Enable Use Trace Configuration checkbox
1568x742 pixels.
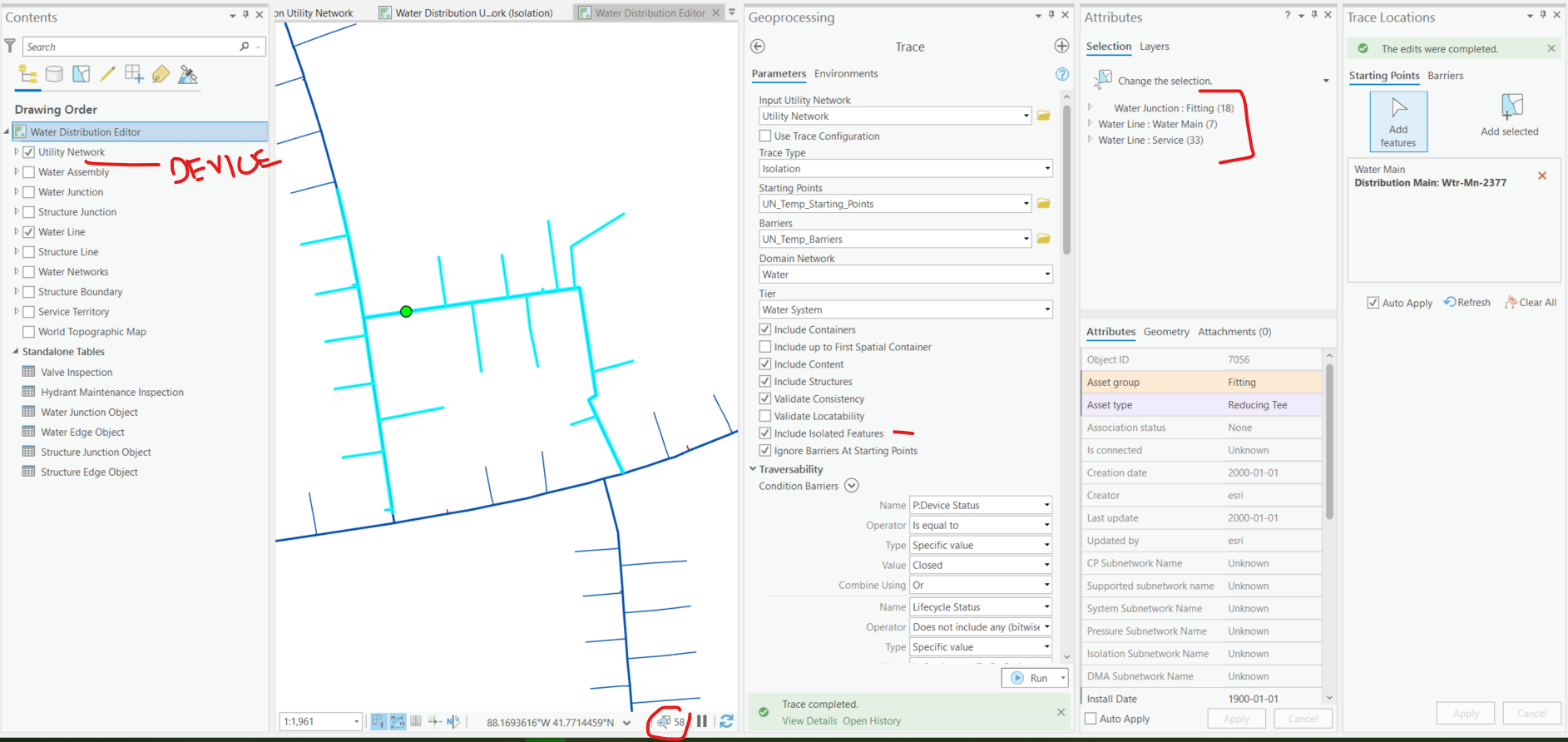click(765, 136)
